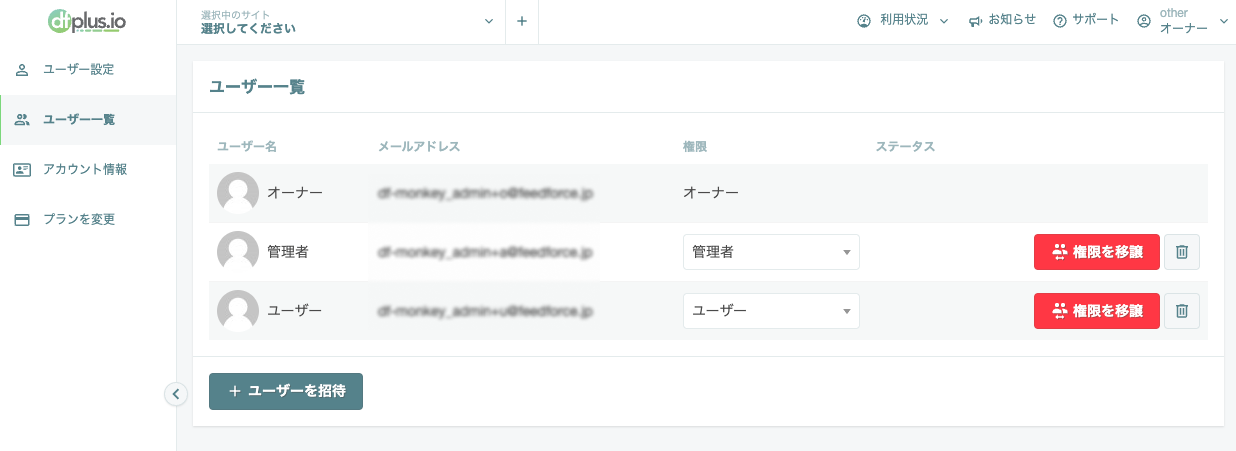
Task: Click the ユーザーを招待 button
Action: click(x=286, y=391)
